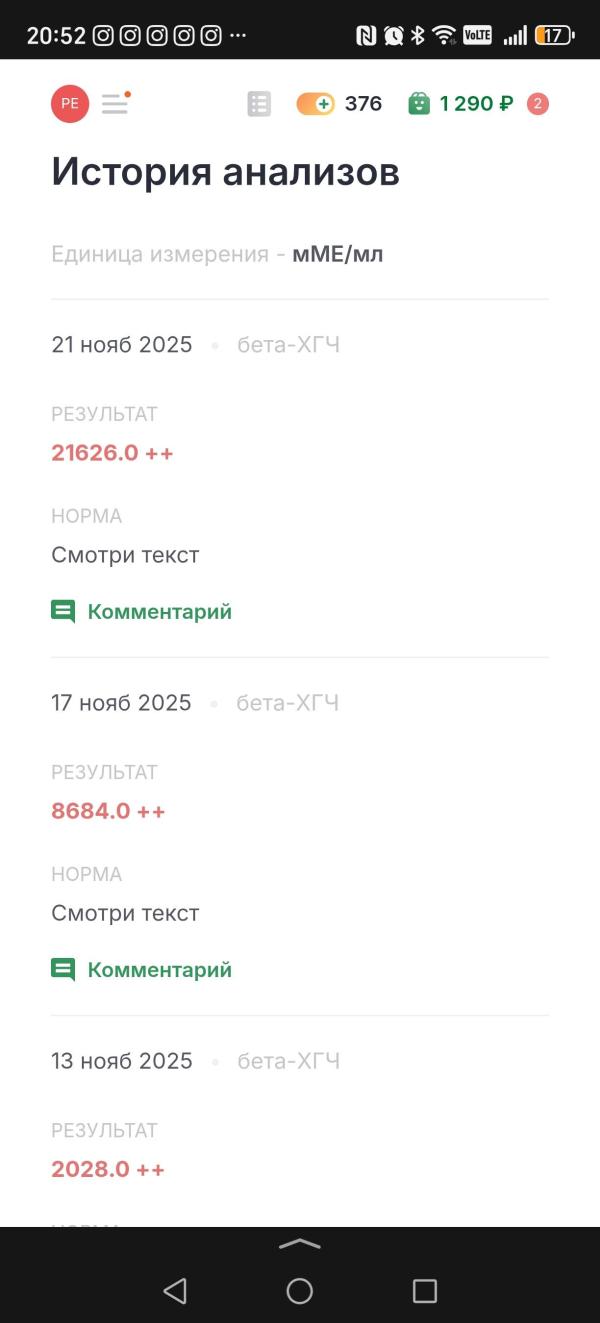Tap comment icon for 21 Nov result

pyautogui.click(x=63, y=611)
